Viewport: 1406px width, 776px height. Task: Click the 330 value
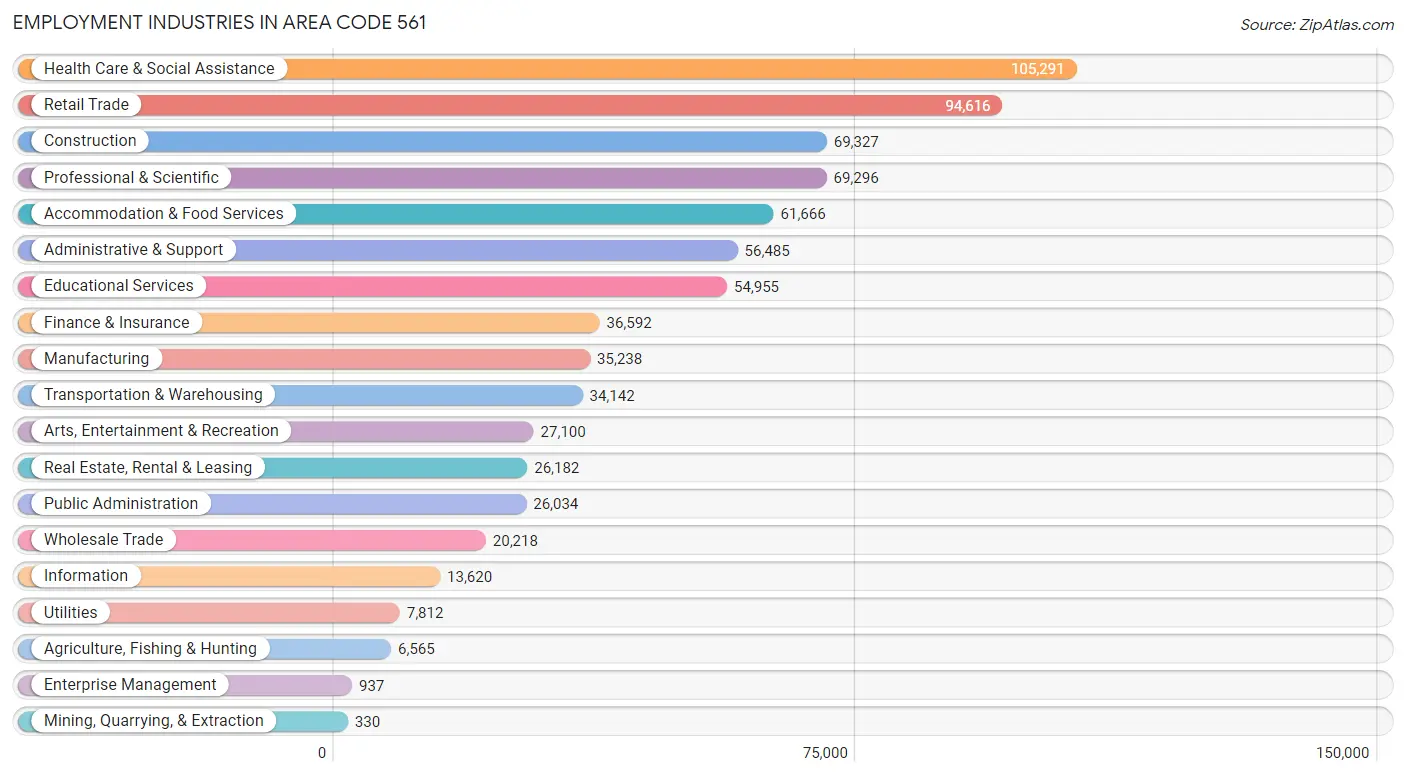point(367,721)
